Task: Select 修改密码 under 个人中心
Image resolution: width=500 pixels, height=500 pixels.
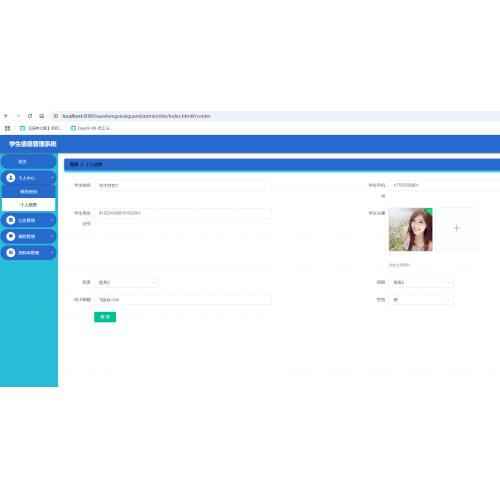Action: click(x=29, y=192)
